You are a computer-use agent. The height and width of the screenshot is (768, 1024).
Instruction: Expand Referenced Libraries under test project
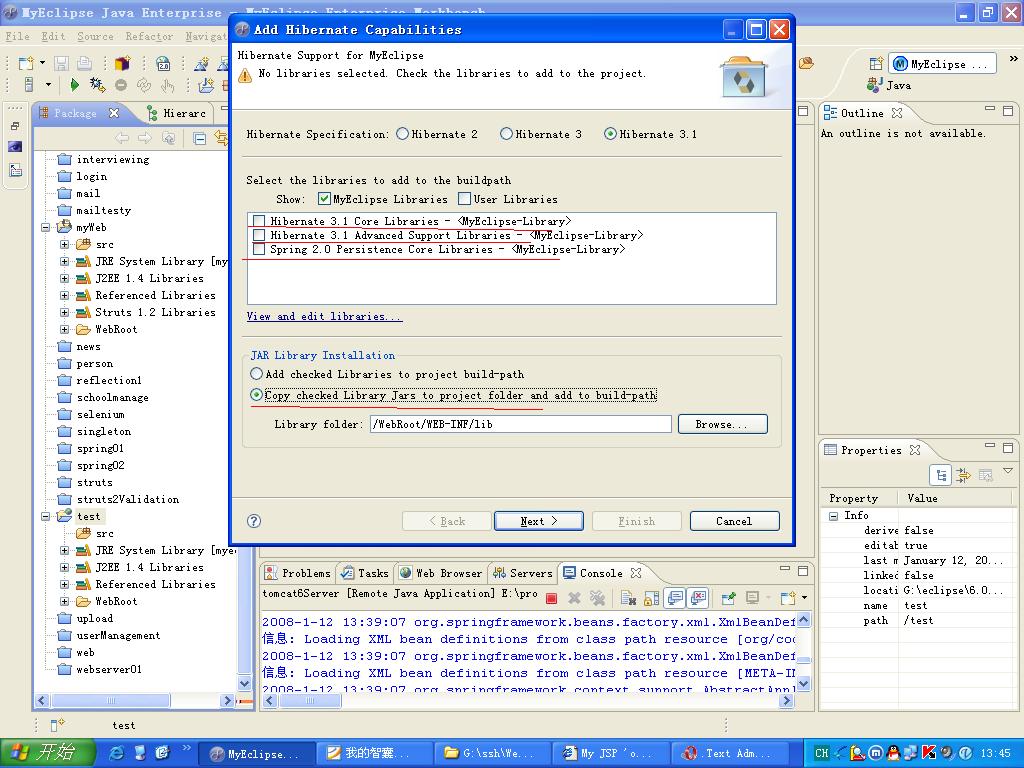click(64, 584)
